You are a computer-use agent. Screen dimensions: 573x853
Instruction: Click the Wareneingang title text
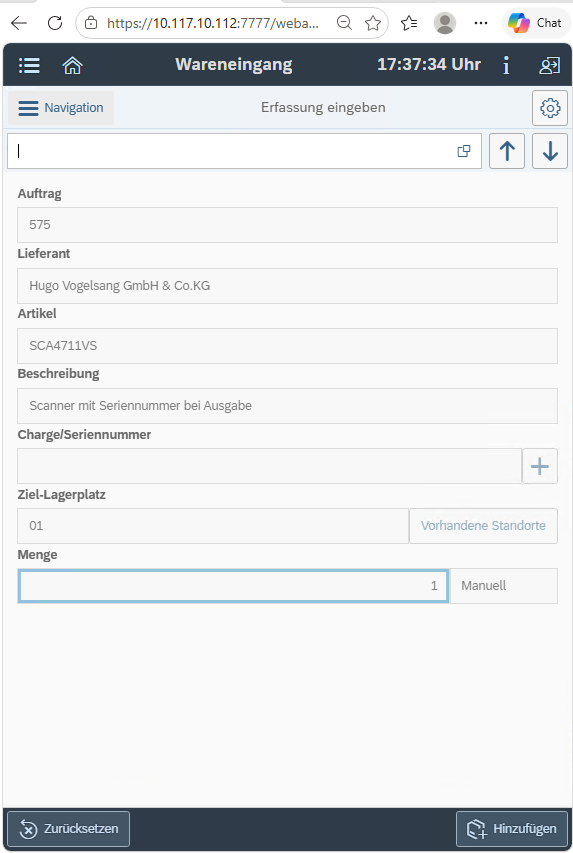click(234, 65)
